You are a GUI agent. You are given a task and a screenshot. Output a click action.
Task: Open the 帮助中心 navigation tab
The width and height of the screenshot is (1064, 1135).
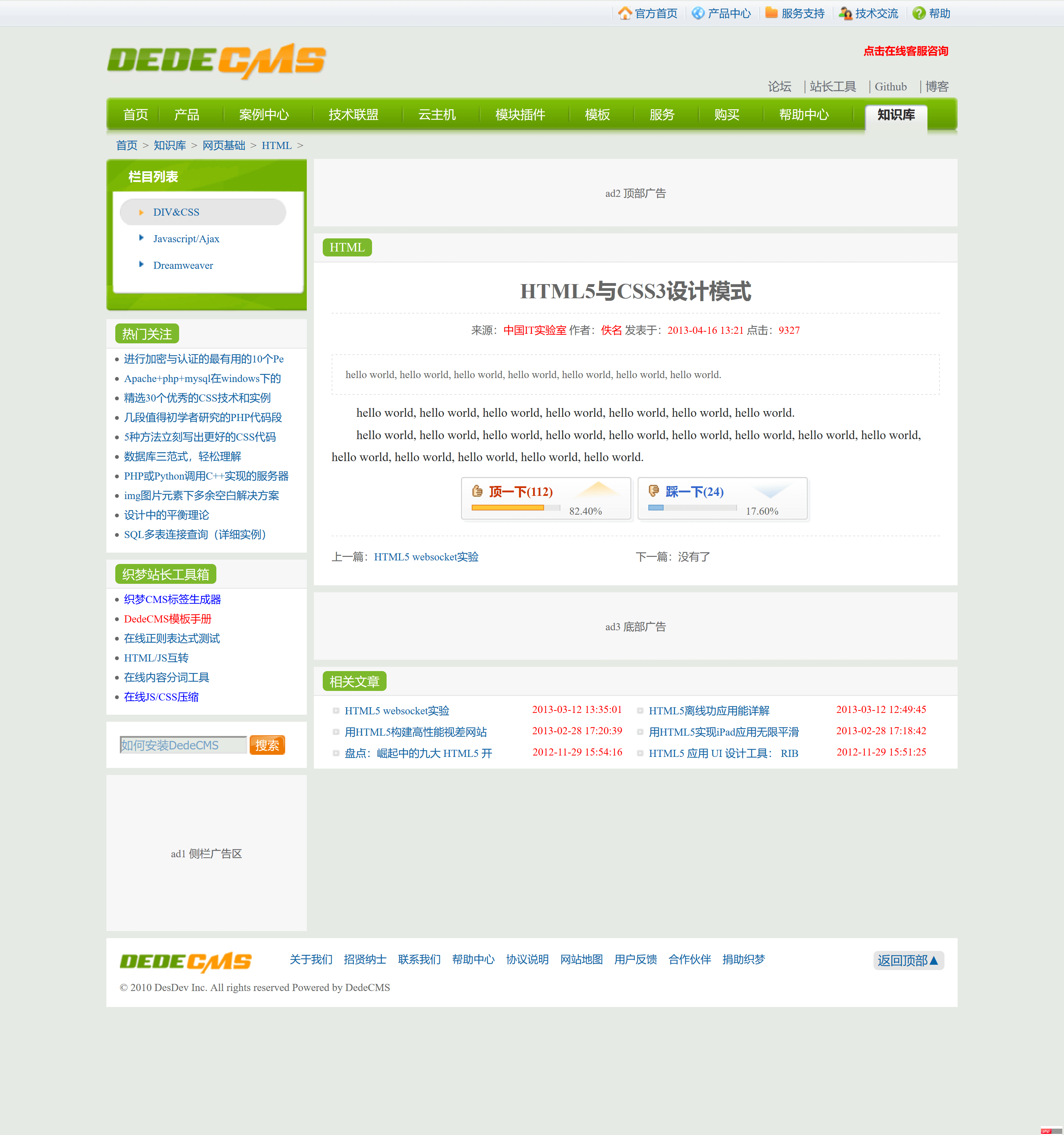pos(804,115)
